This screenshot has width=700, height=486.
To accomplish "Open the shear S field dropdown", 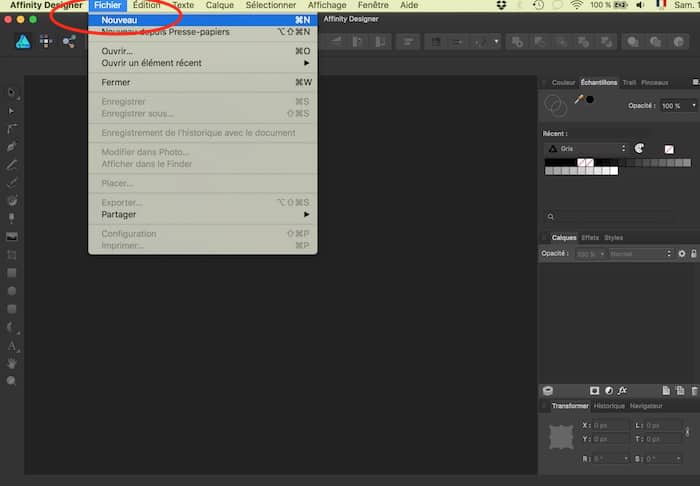I will (x=678, y=459).
